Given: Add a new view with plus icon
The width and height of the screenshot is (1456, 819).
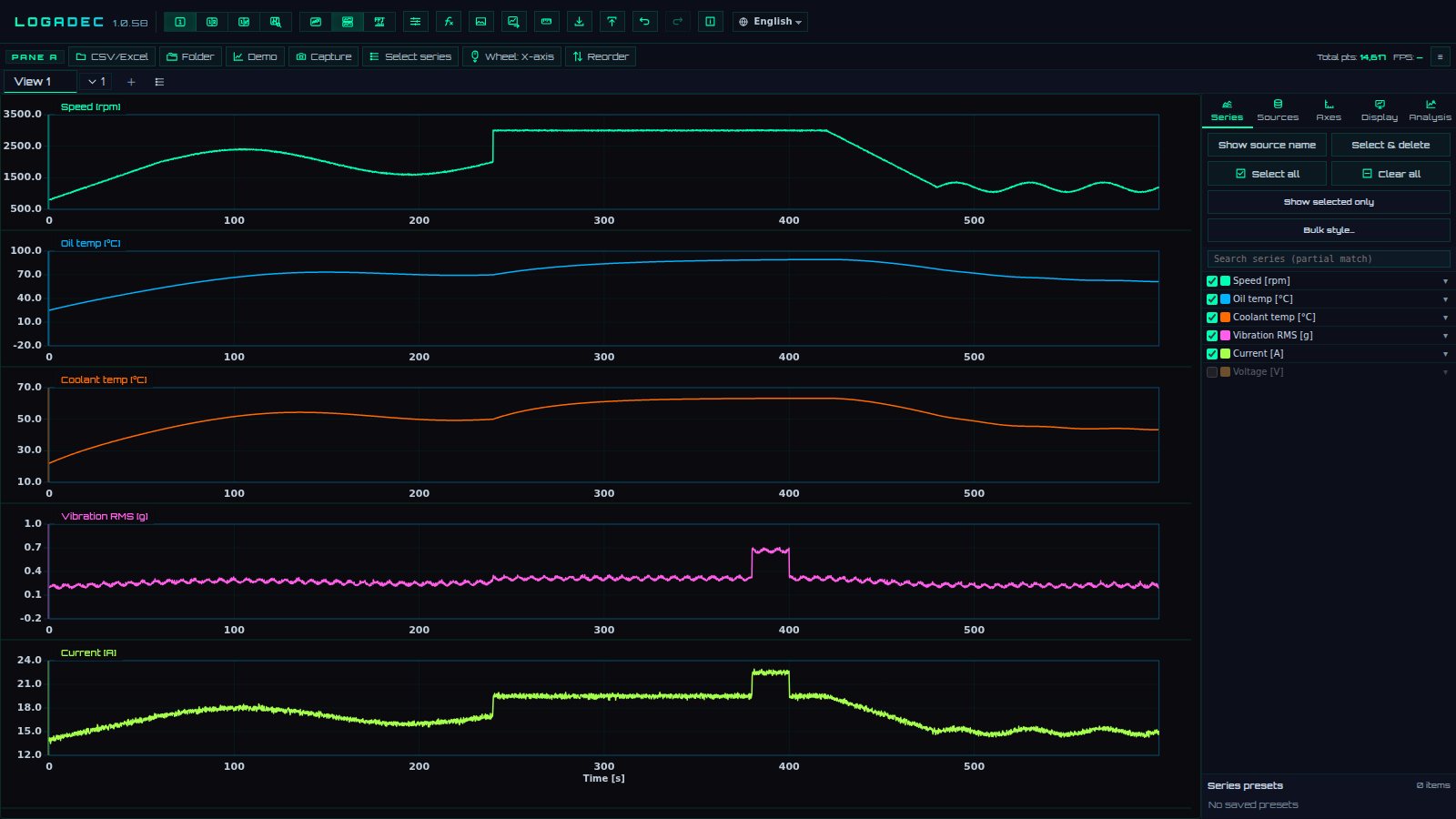Looking at the screenshot, I should click(x=131, y=82).
